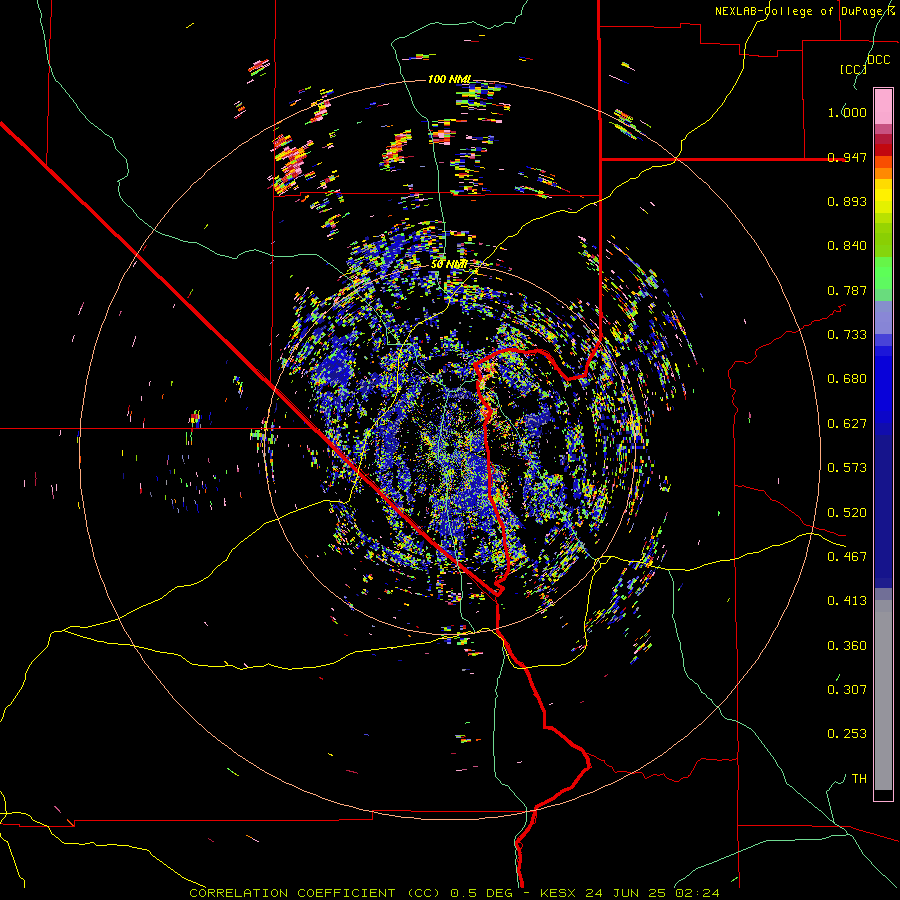Click the TH threshold label

coord(859,779)
